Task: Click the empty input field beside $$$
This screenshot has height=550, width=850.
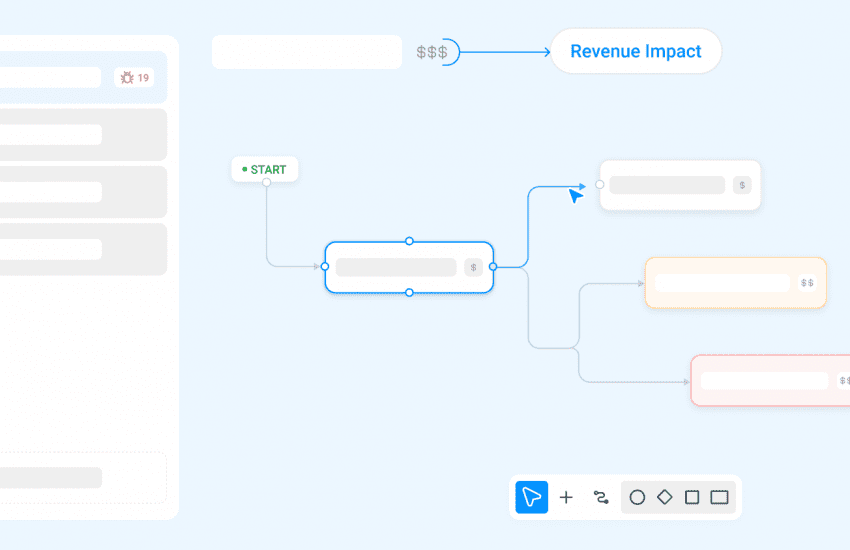Action: point(307,52)
